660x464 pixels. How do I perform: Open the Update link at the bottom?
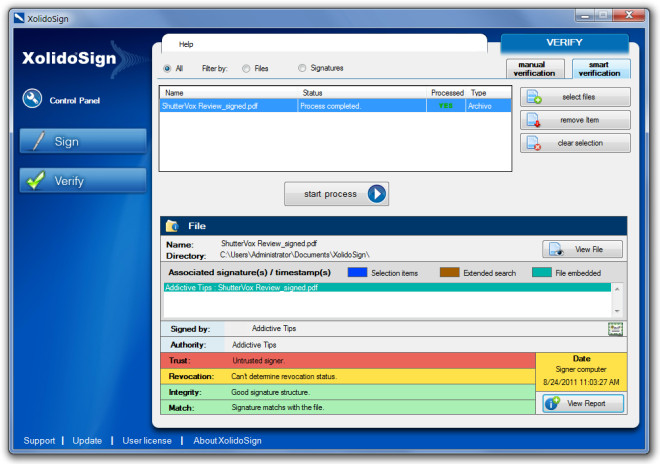click(87, 440)
